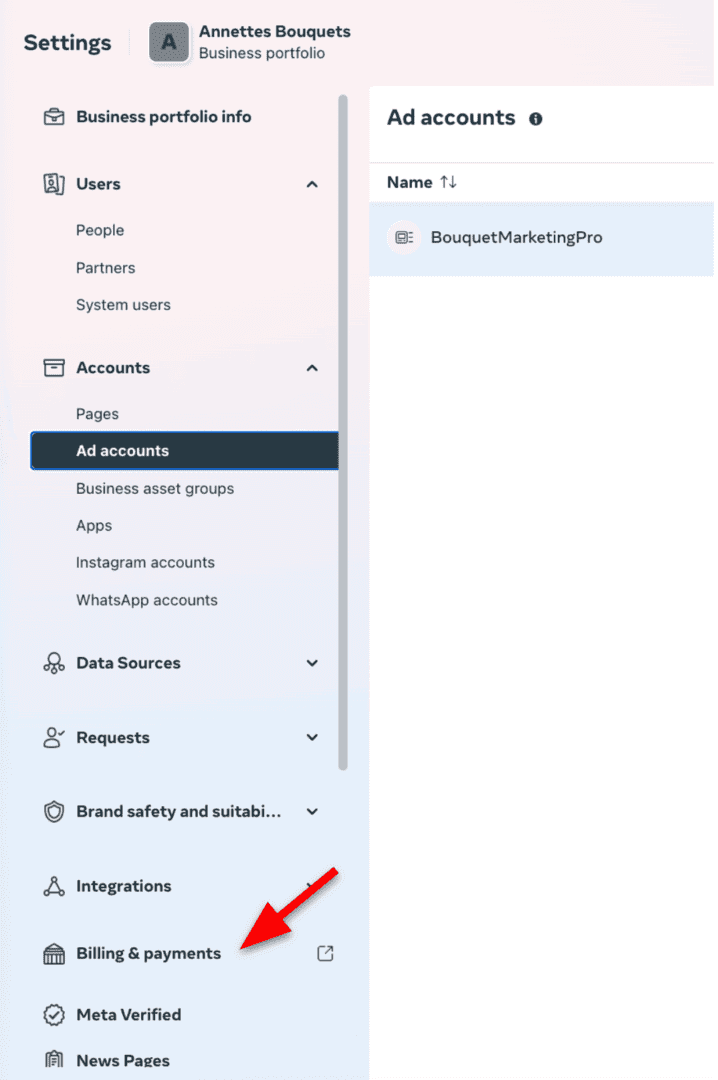Expand the Data Sources section
Image resolution: width=718 pixels, height=1080 pixels.
311,662
